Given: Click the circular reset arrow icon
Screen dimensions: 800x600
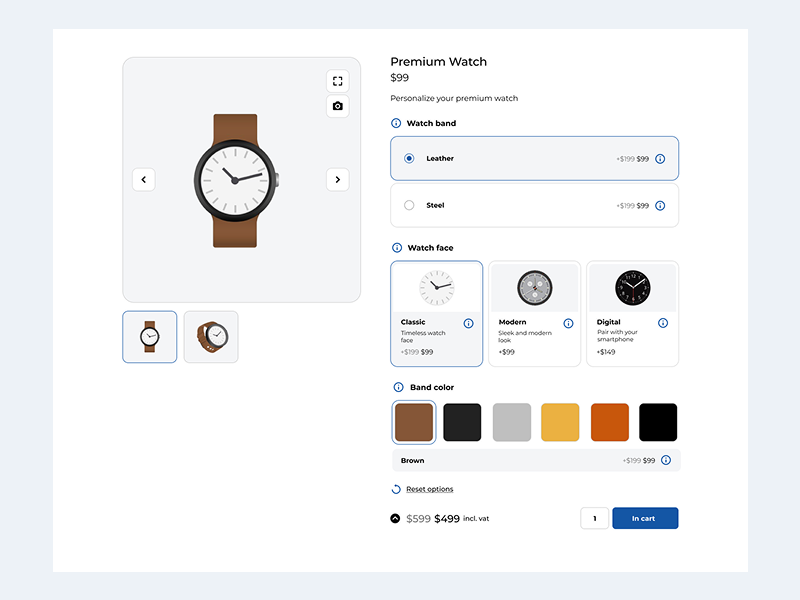Looking at the screenshot, I should pos(396,489).
